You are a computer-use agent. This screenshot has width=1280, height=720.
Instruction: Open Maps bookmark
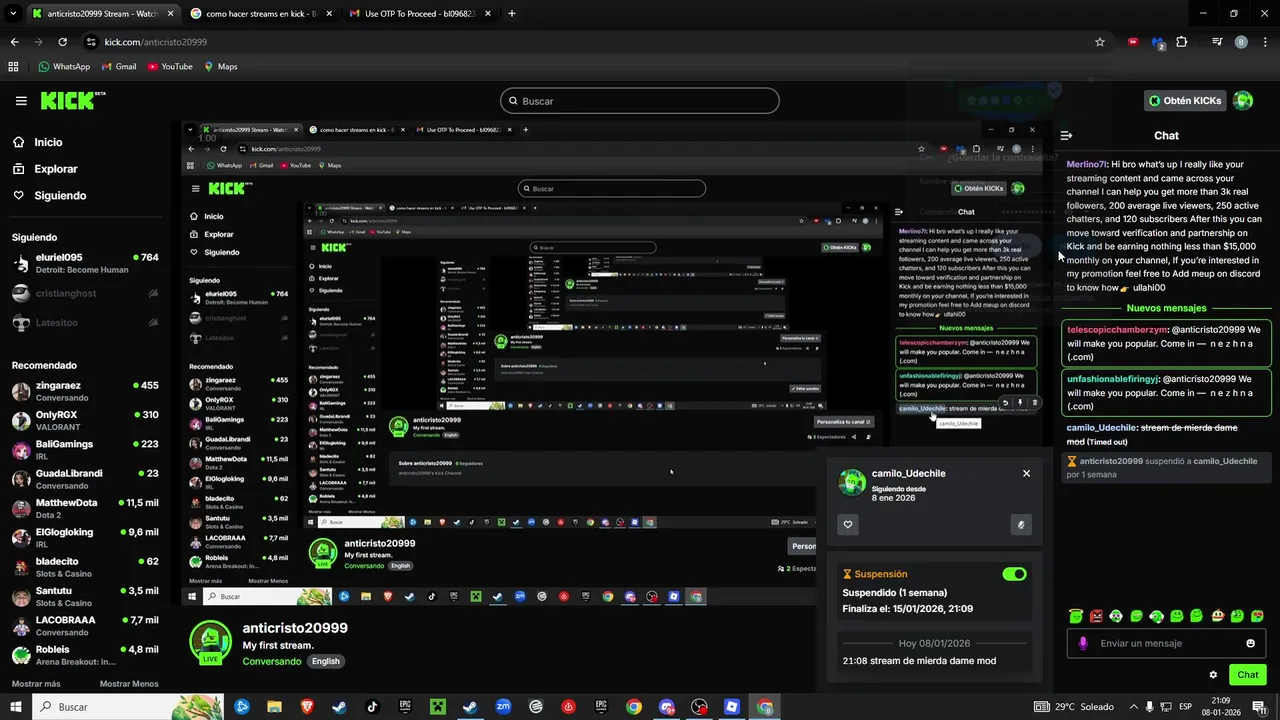221,67
